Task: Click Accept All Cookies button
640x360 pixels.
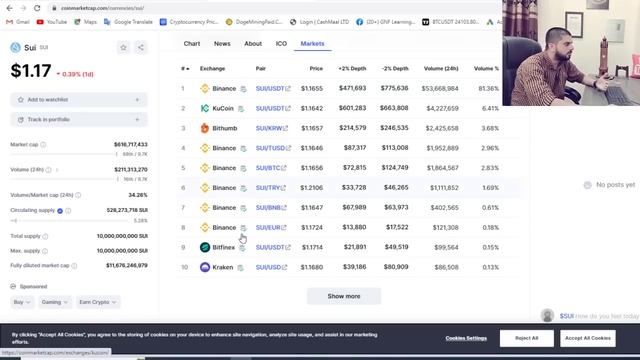Action: [x=588, y=338]
